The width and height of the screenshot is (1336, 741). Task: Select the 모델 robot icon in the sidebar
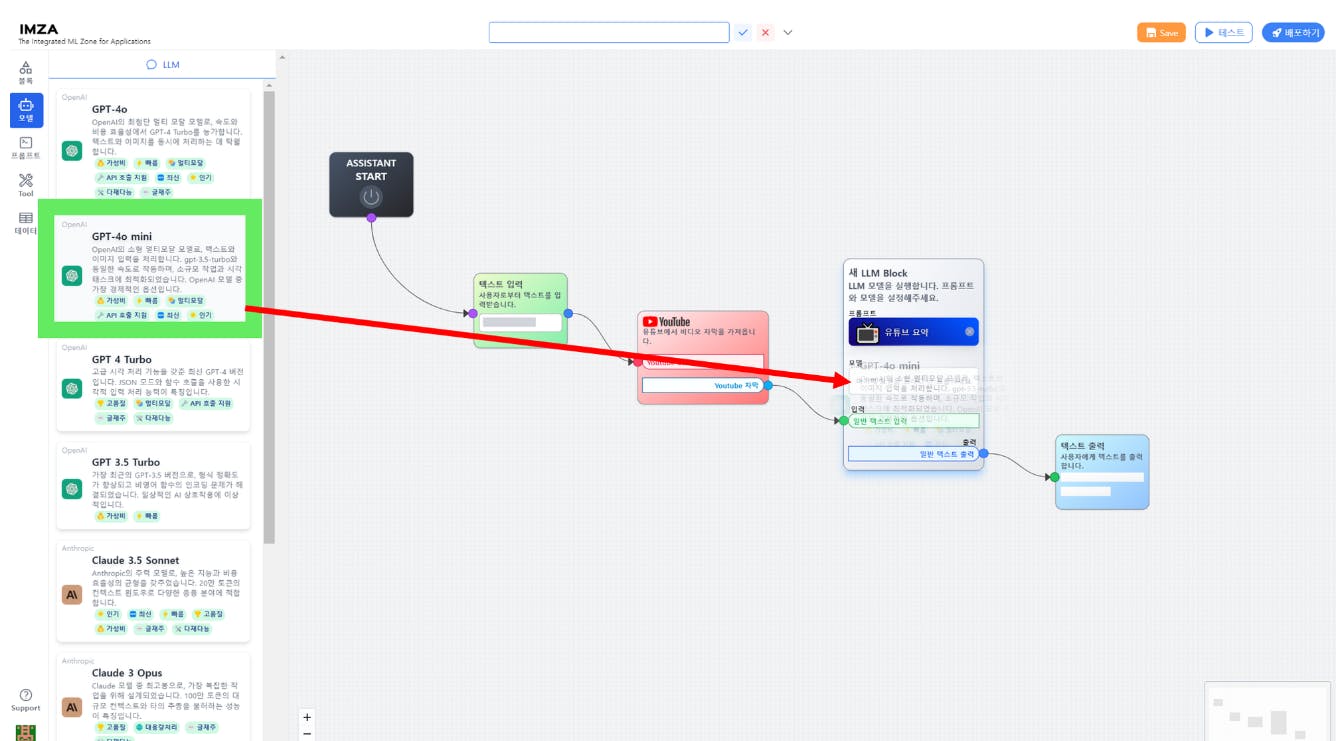(26, 109)
